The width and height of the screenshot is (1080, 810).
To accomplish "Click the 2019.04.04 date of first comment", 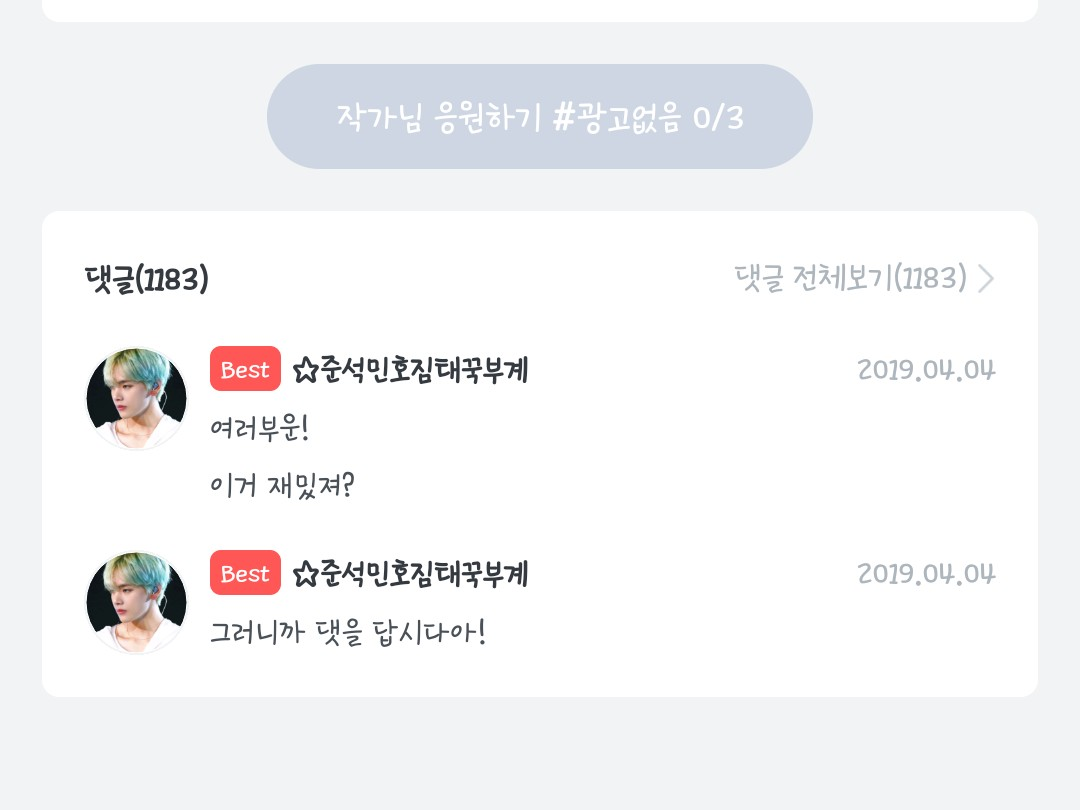I will click(x=926, y=370).
